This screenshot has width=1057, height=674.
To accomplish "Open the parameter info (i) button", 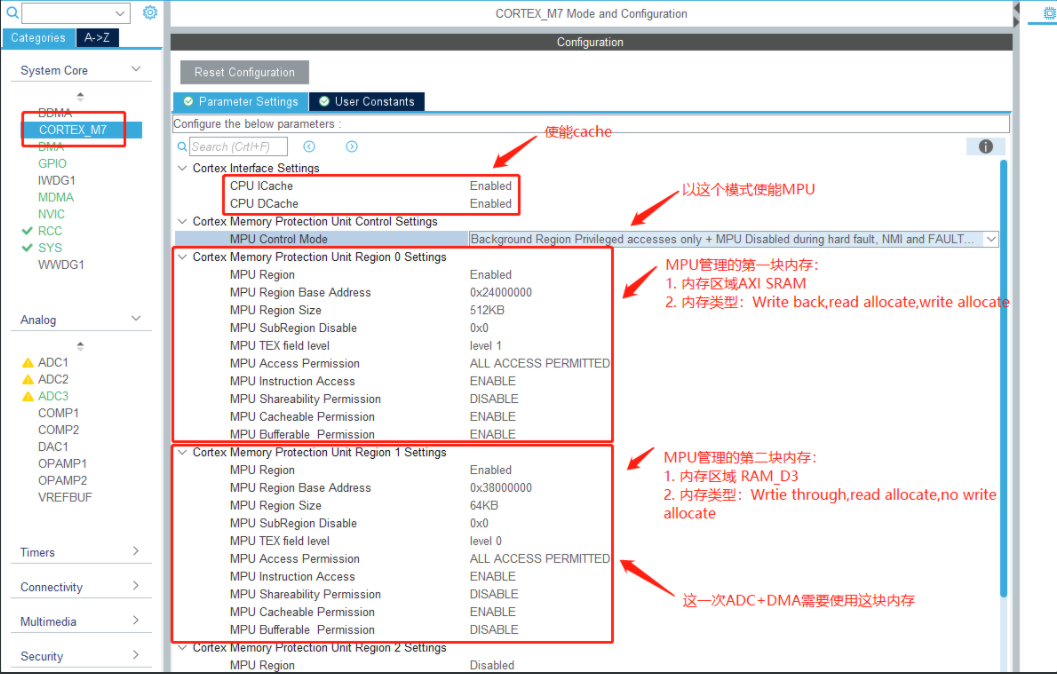I will [x=985, y=146].
